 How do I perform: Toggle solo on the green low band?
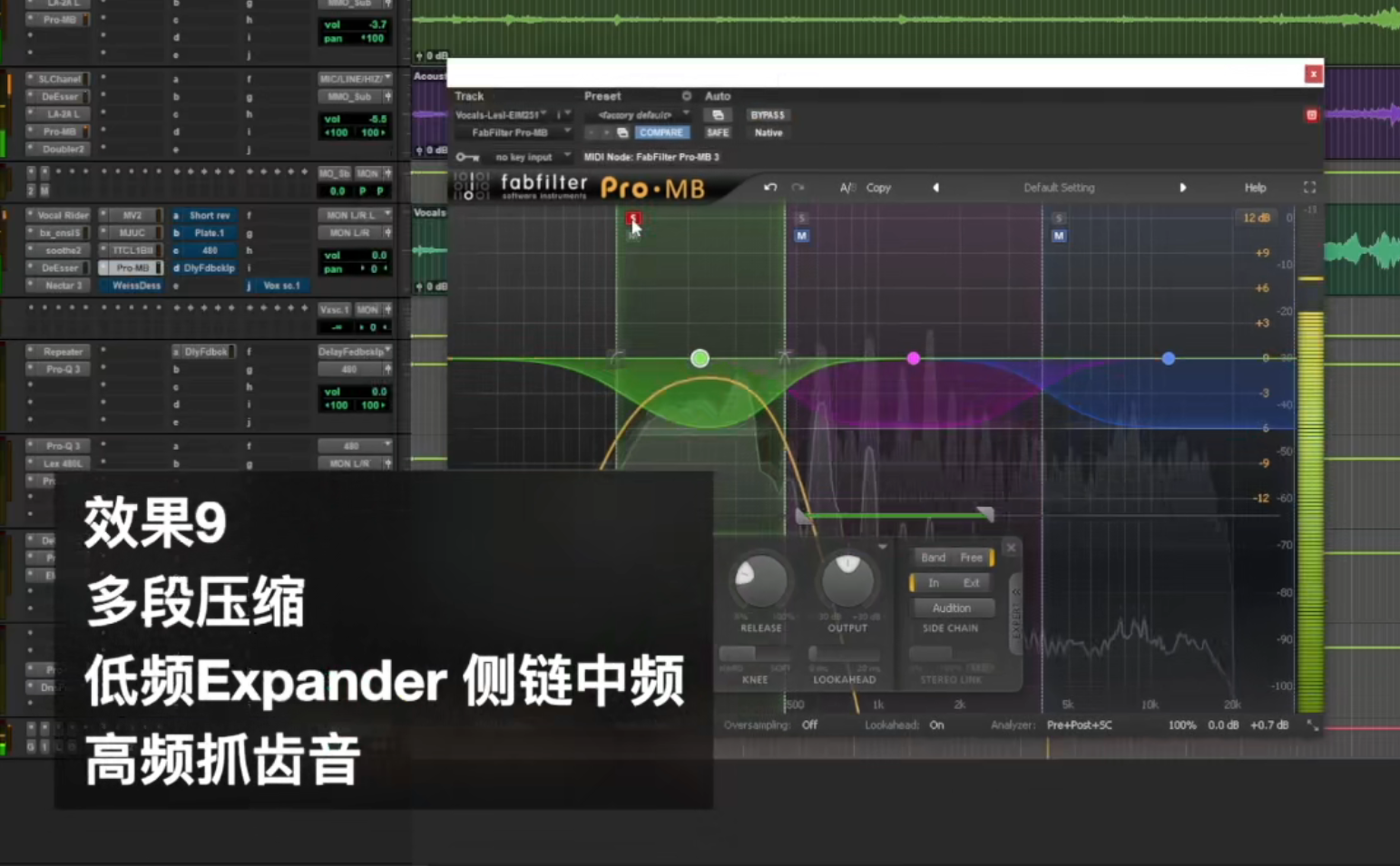(633, 218)
